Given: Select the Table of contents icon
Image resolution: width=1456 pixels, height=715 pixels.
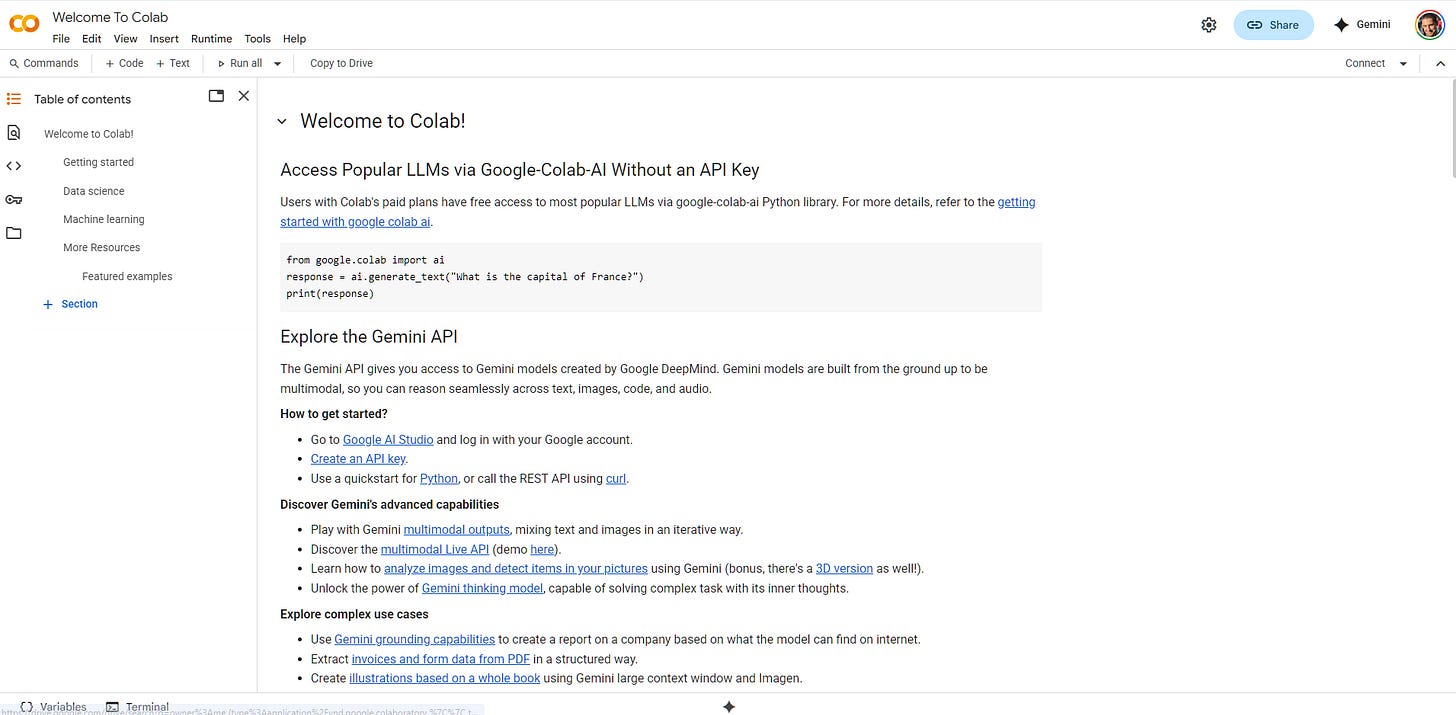Looking at the screenshot, I should click(x=13, y=98).
